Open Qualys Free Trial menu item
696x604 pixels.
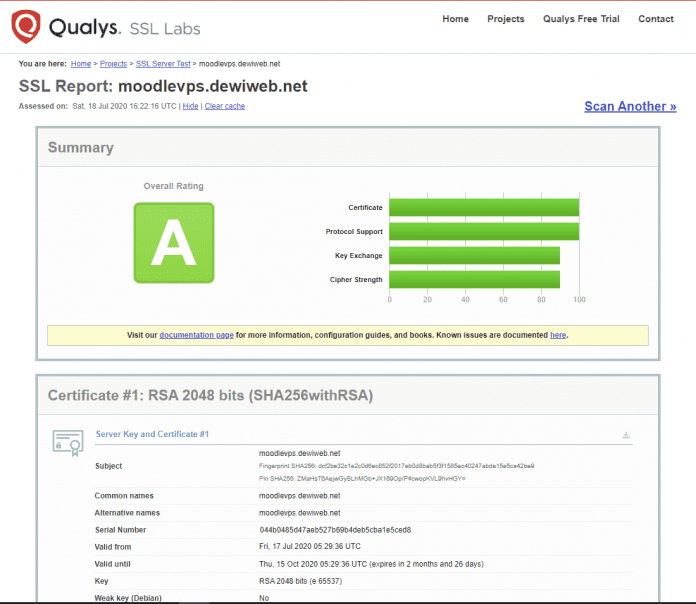581,19
